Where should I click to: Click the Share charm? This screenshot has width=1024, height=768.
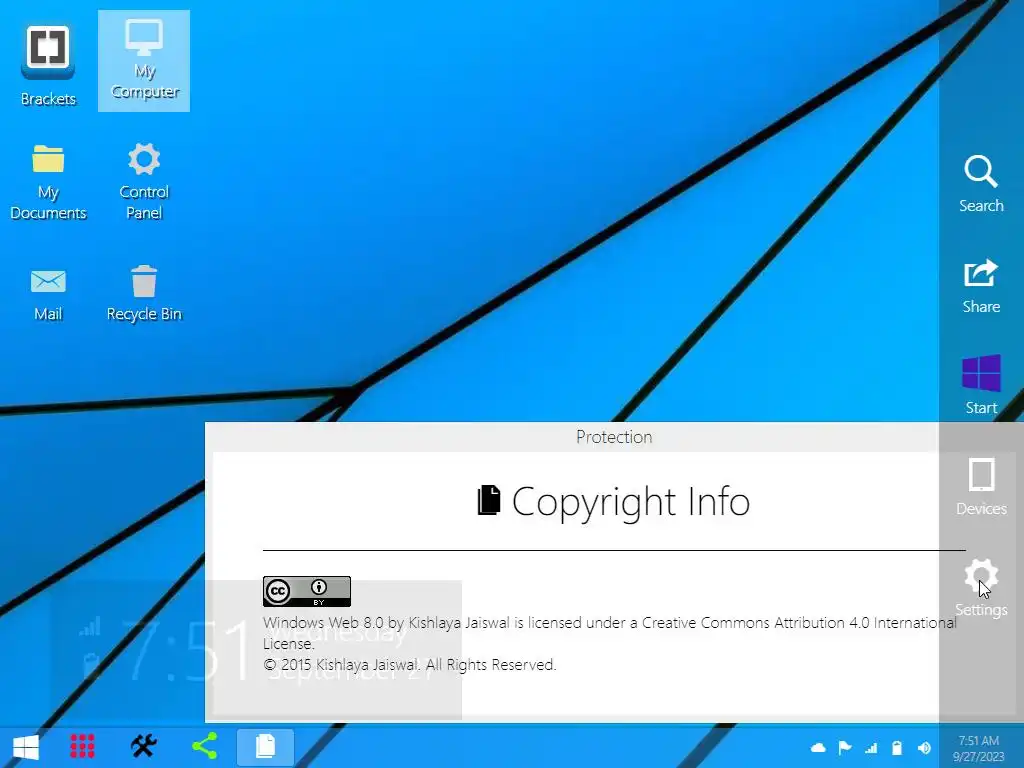[x=981, y=287]
